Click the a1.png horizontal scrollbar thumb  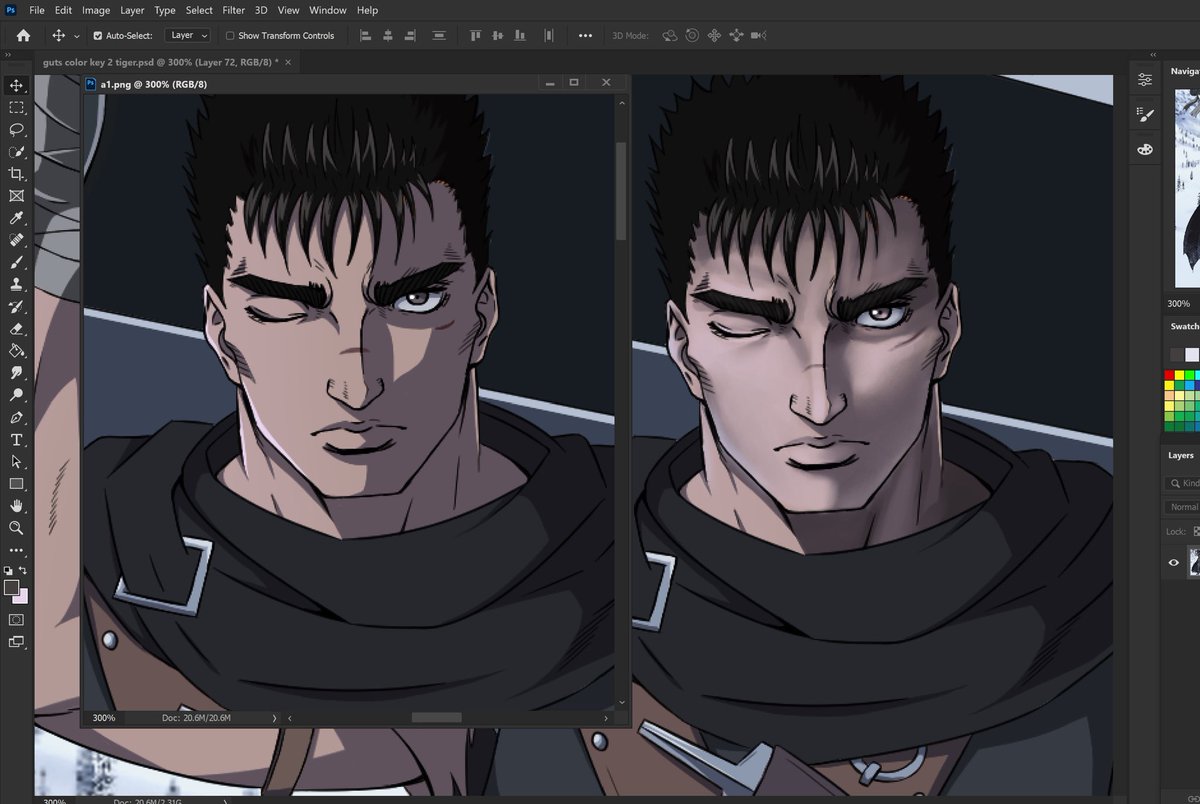click(x=436, y=718)
